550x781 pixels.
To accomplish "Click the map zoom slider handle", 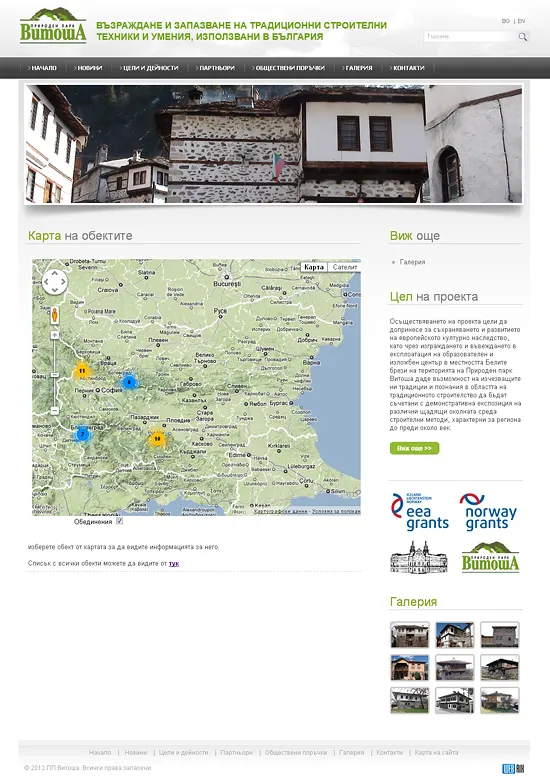I will click(55, 375).
